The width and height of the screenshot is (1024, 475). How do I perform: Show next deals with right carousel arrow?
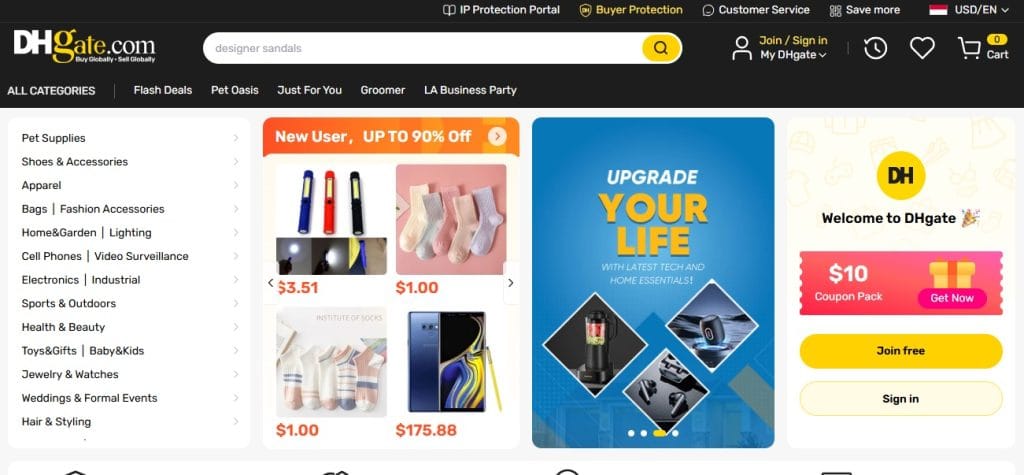click(x=511, y=283)
